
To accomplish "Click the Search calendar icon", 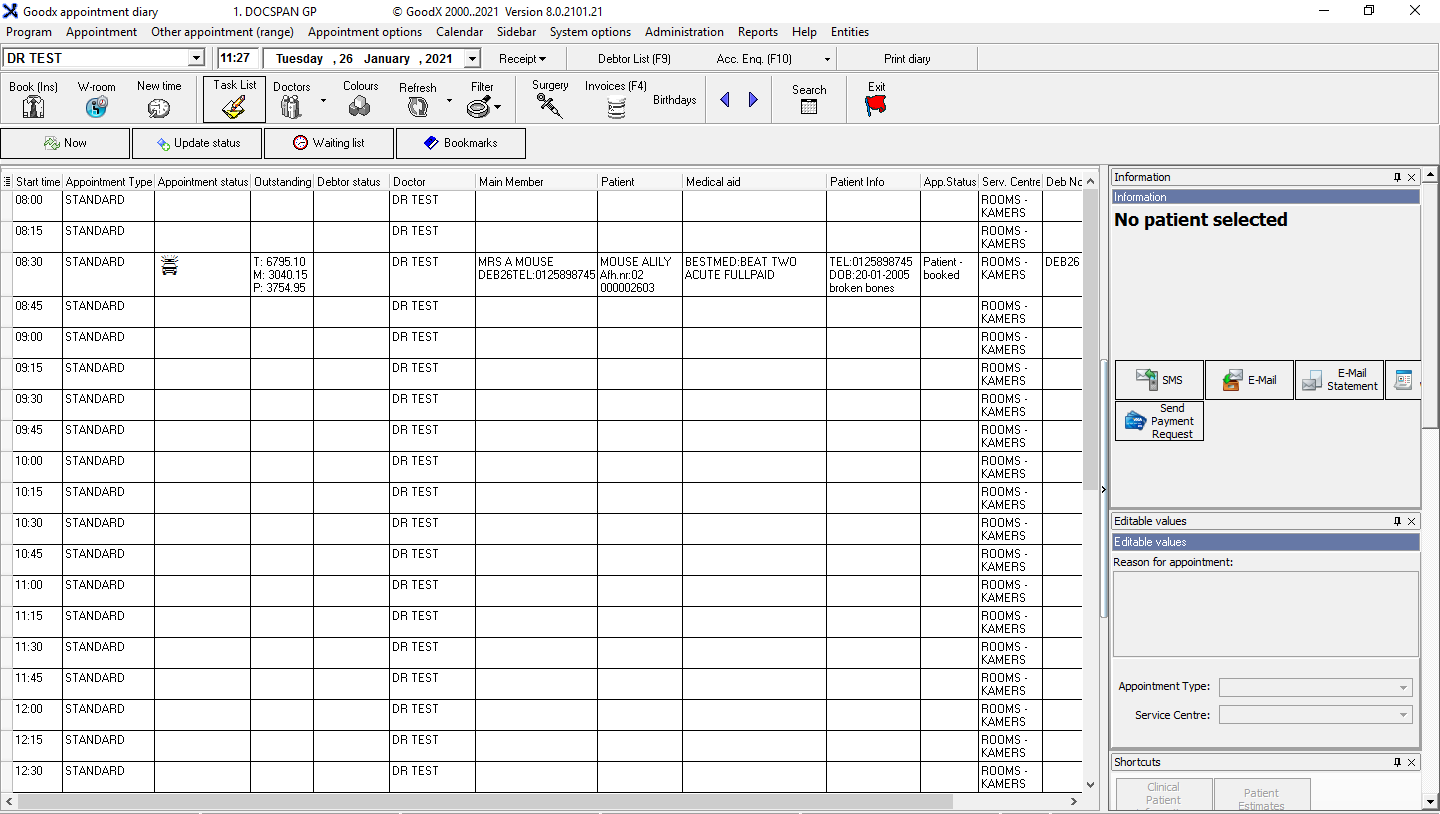I will click(x=809, y=106).
